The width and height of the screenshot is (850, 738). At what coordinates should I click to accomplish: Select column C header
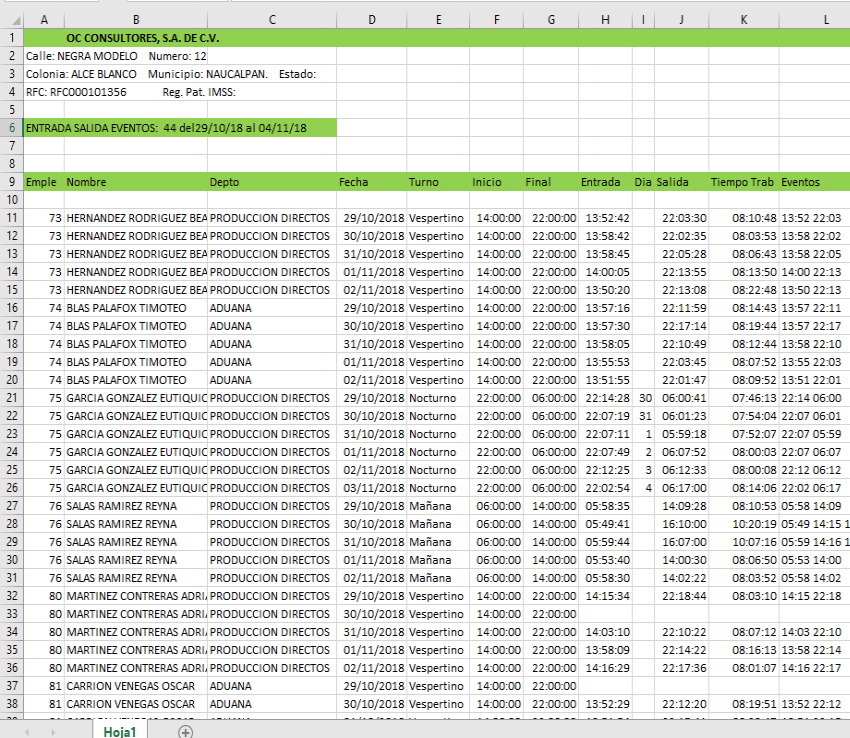point(272,19)
